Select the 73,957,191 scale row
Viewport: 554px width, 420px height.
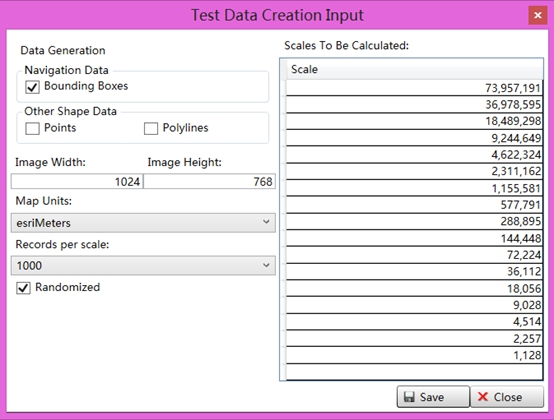tap(414, 88)
